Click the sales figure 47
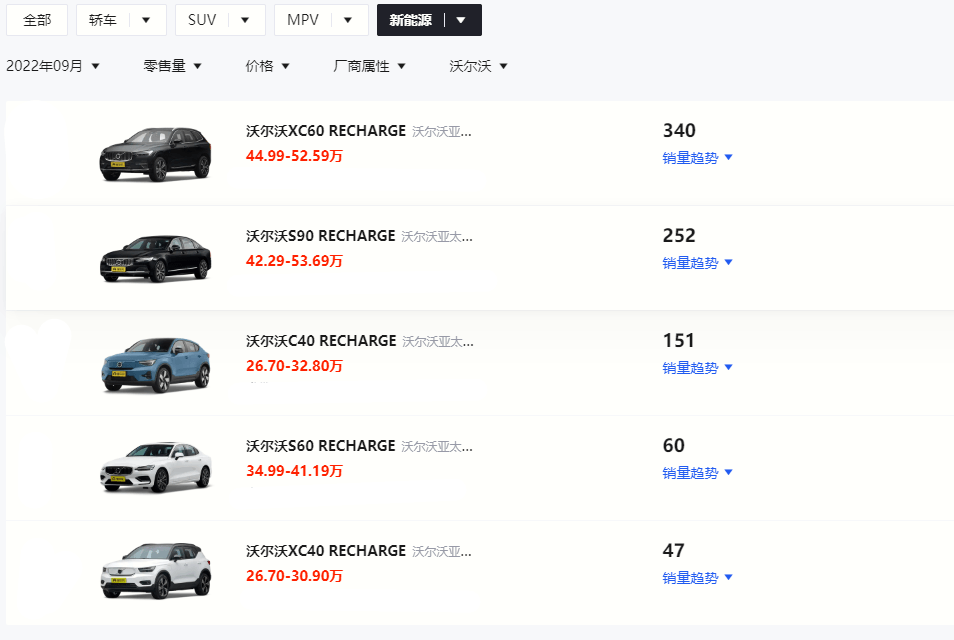This screenshot has height=640, width=954. click(x=674, y=551)
